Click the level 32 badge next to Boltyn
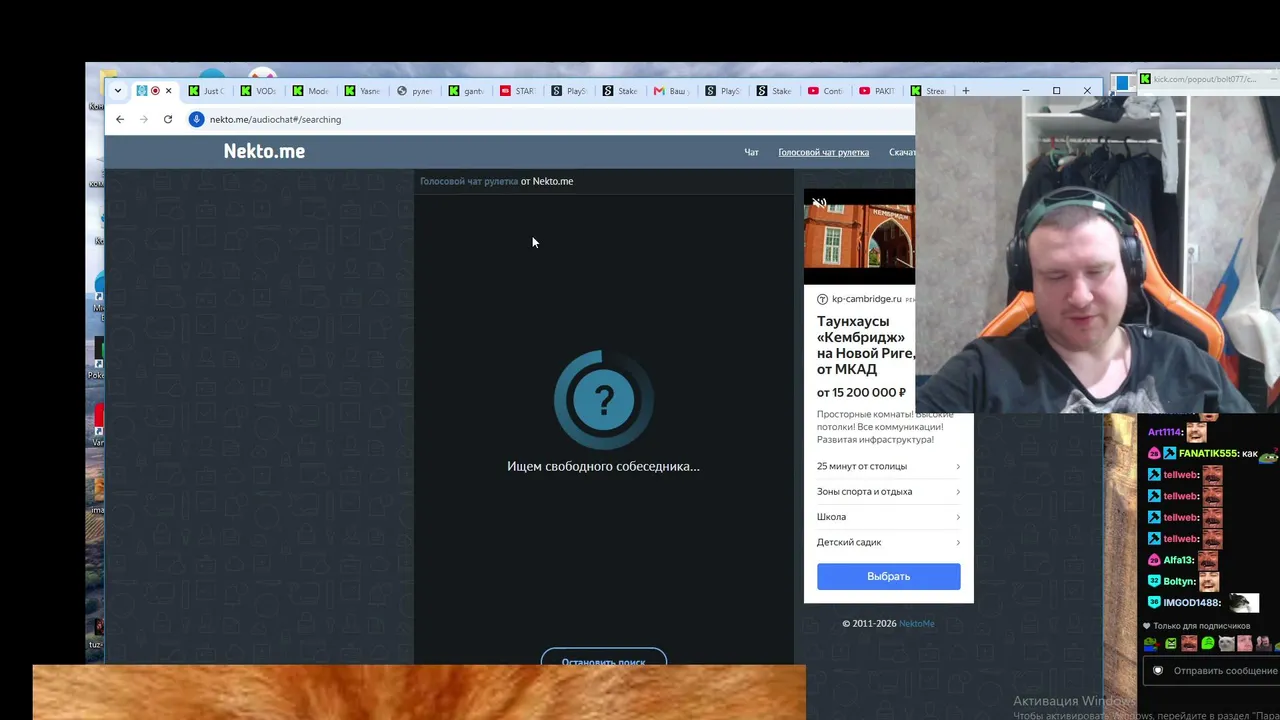Viewport: 1280px width, 720px height. [x=1154, y=581]
